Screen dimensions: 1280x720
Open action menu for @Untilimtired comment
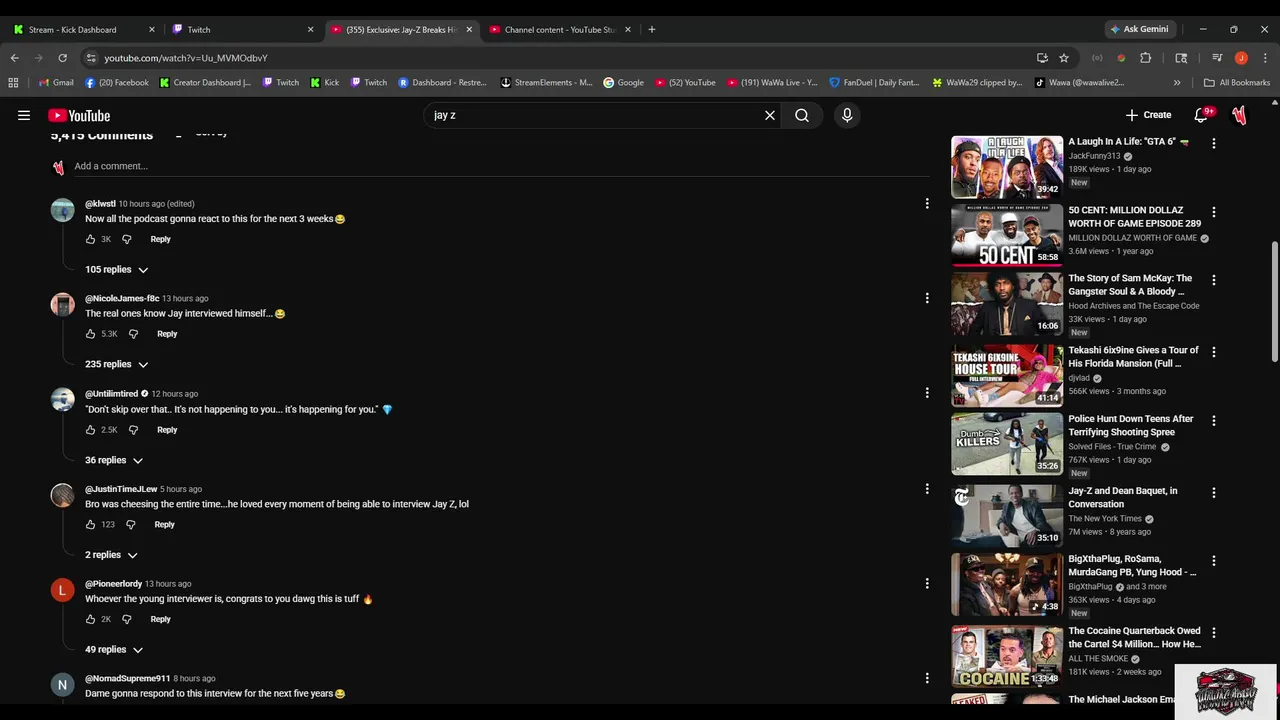[927, 393]
